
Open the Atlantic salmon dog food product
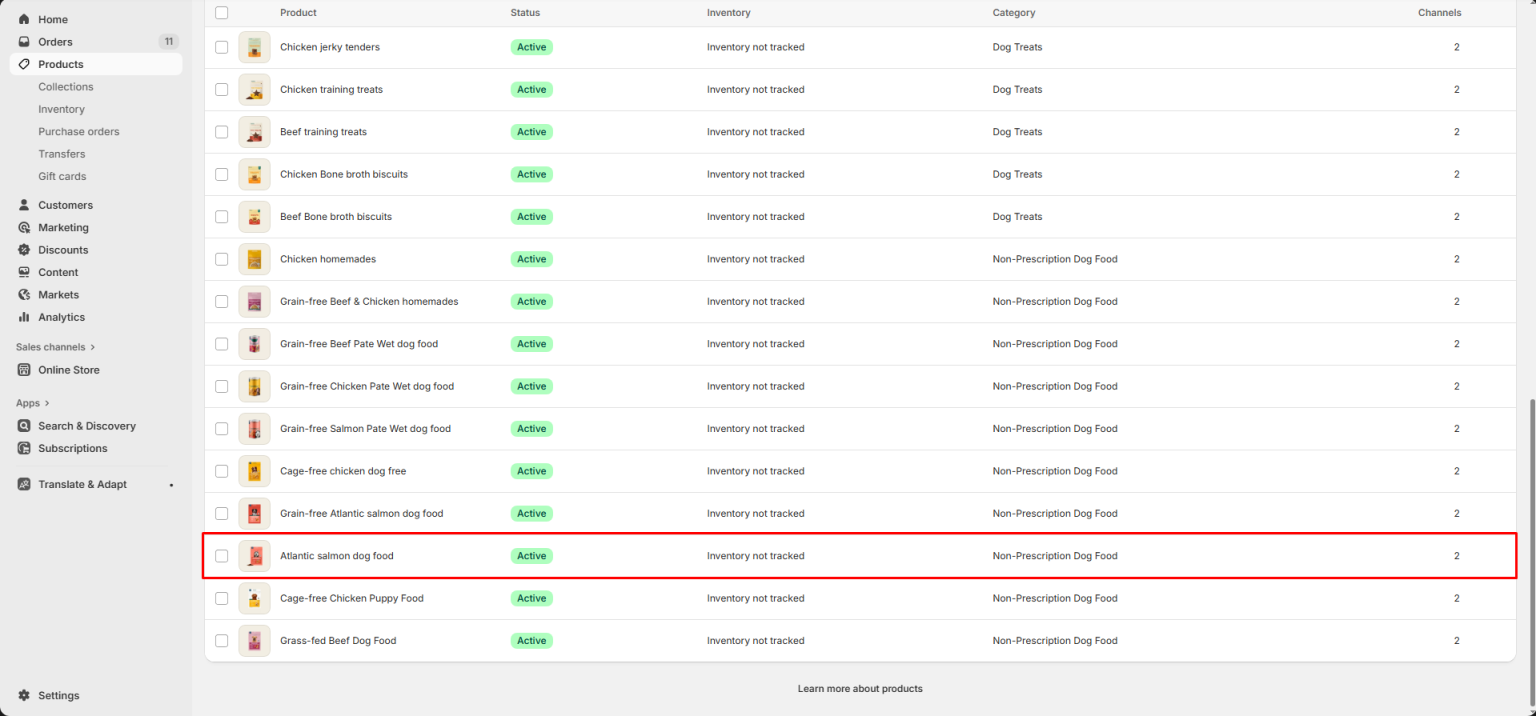click(337, 555)
